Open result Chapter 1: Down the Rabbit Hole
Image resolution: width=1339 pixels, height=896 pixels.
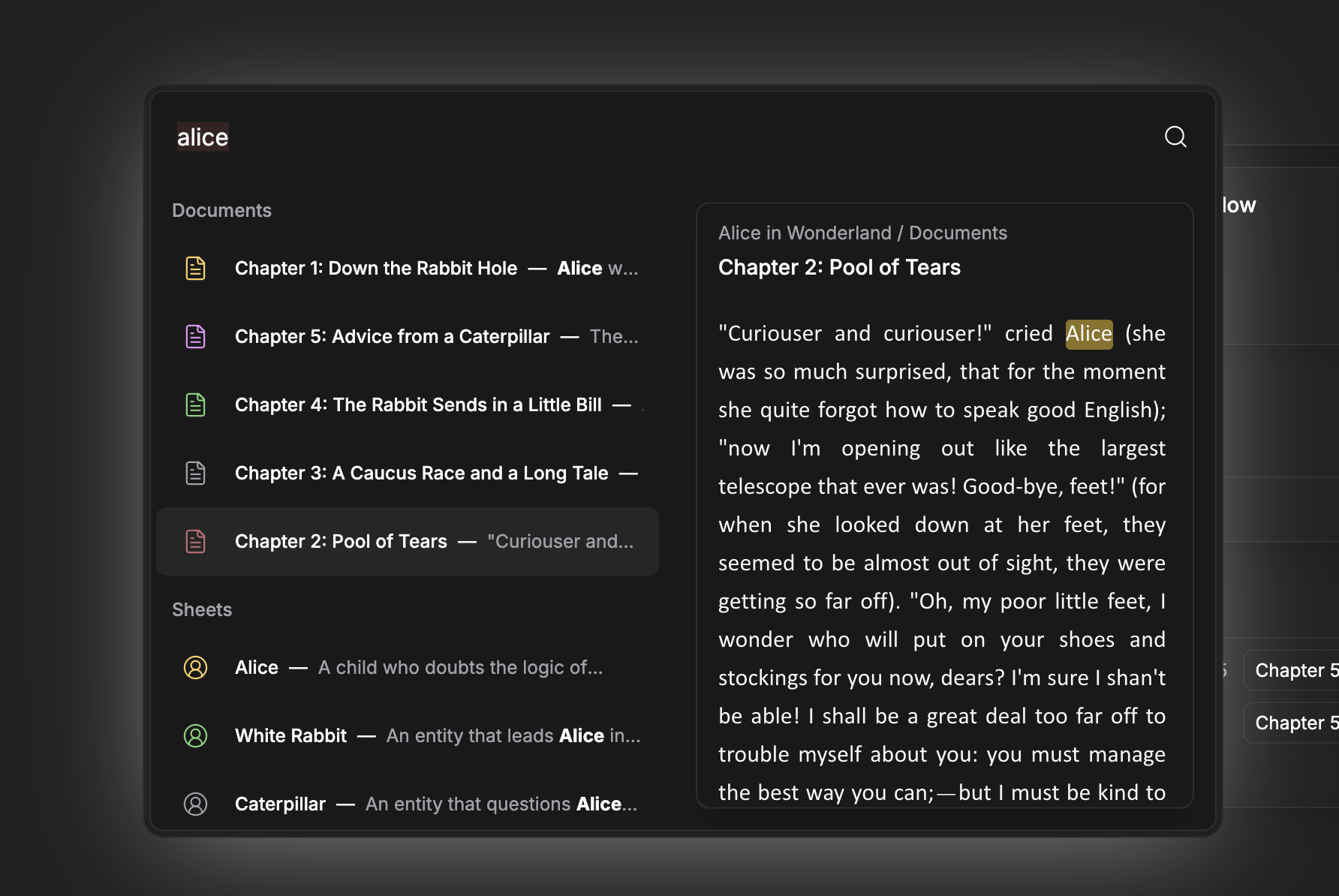click(408, 268)
